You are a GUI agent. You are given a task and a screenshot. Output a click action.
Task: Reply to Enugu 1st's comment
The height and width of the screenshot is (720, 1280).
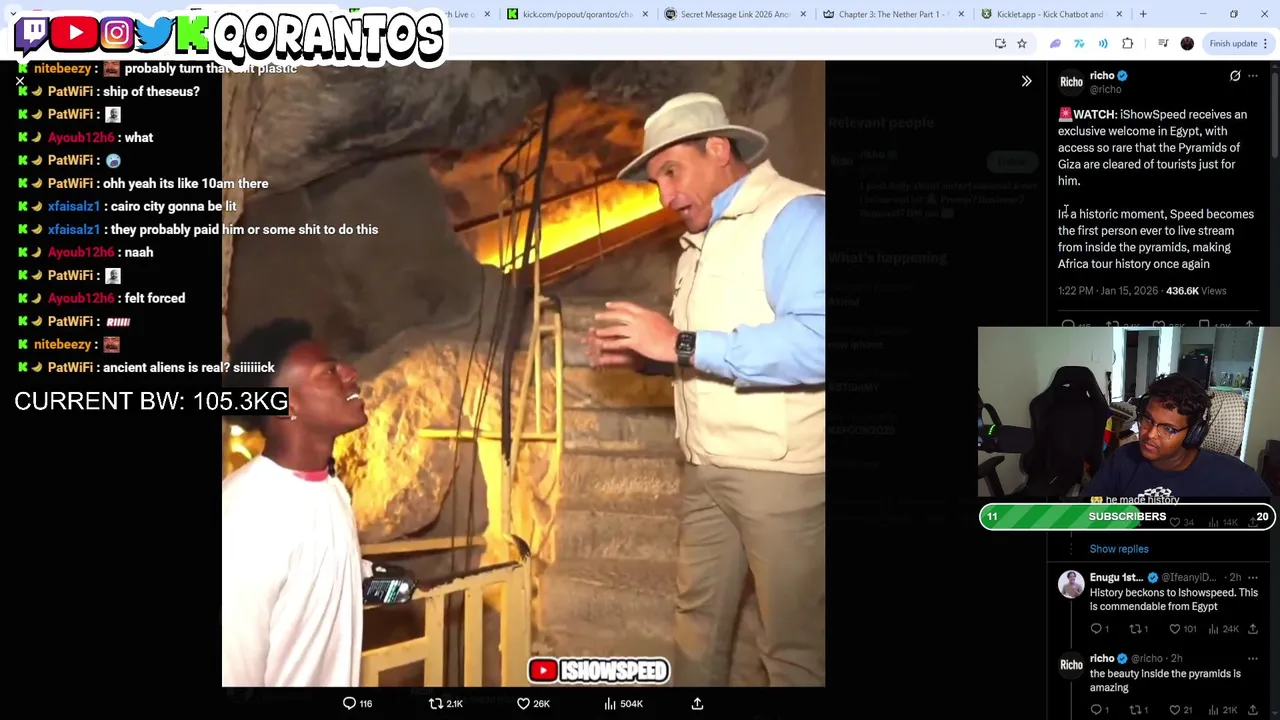click(x=1098, y=629)
